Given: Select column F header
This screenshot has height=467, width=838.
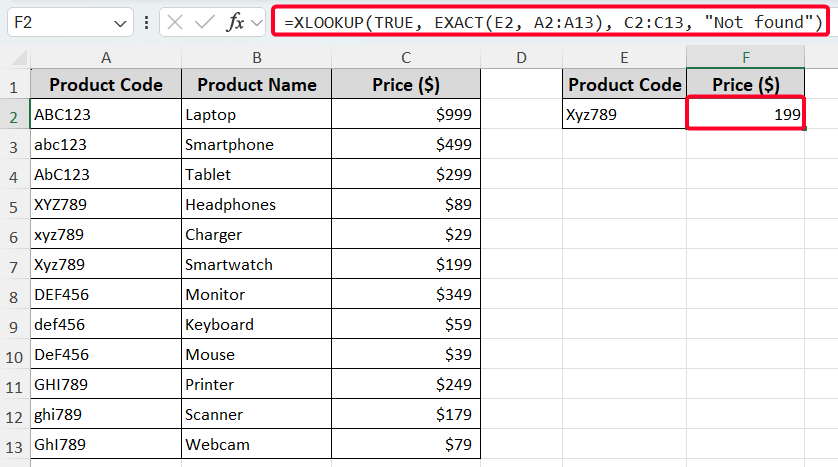Looking at the screenshot, I should [x=746, y=59].
